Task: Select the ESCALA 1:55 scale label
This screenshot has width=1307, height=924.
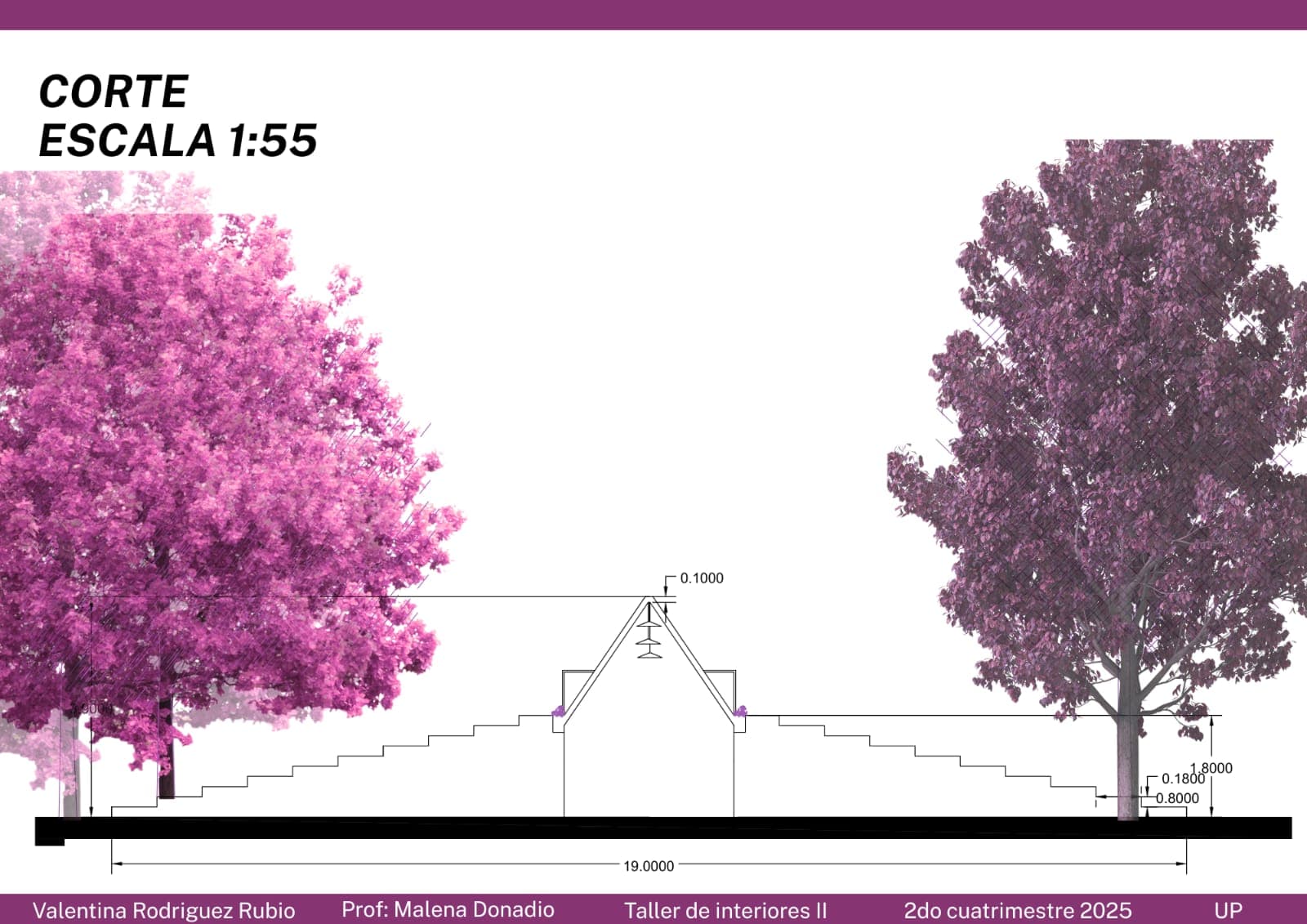Action: pos(178,141)
